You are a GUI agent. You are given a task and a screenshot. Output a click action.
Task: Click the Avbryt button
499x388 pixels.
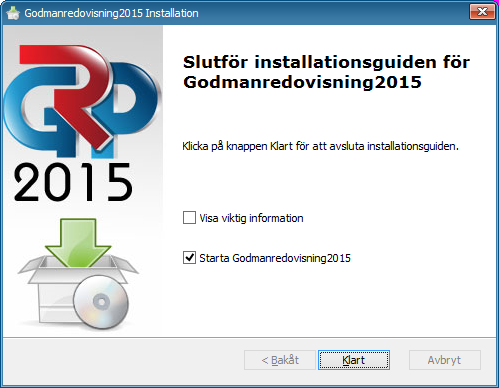point(445,360)
